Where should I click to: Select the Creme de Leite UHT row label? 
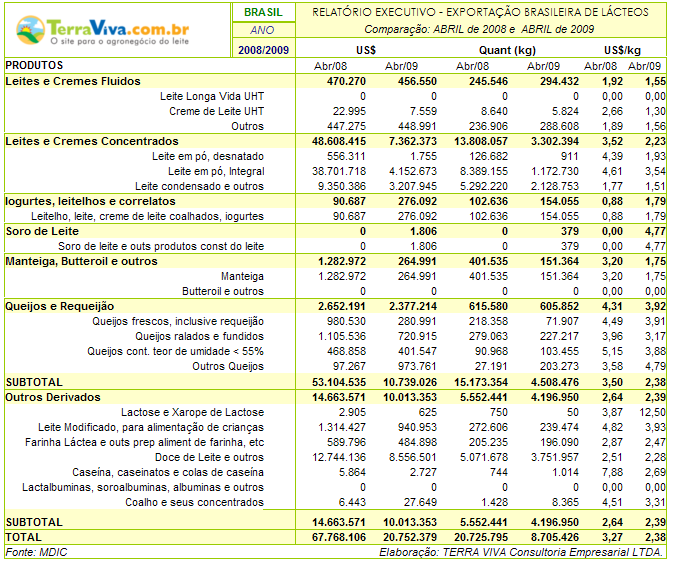point(216,111)
